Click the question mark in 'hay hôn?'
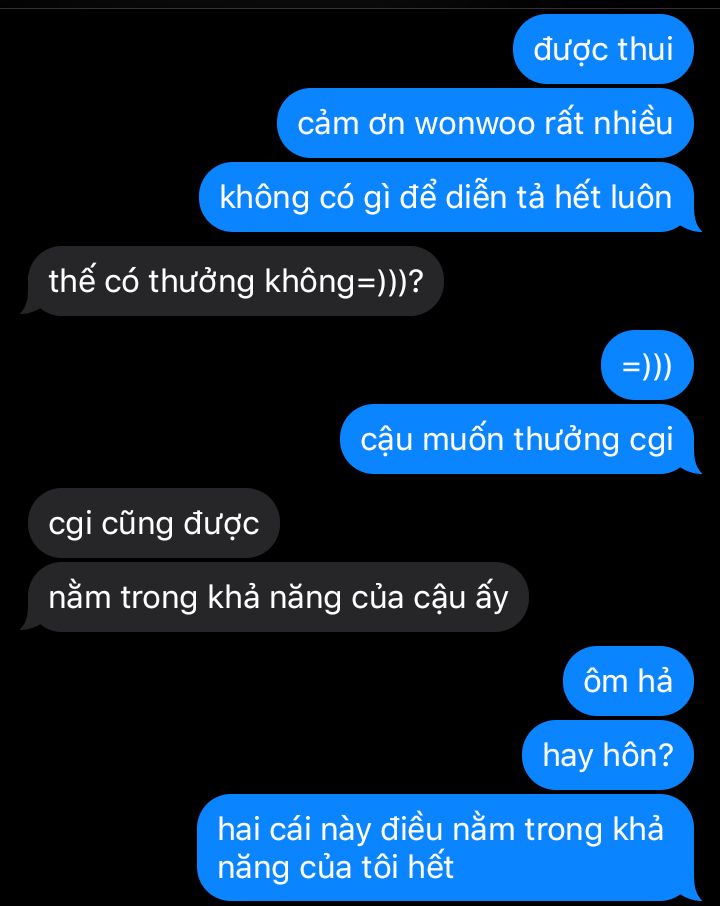720x906 pixels. [666, 755]
